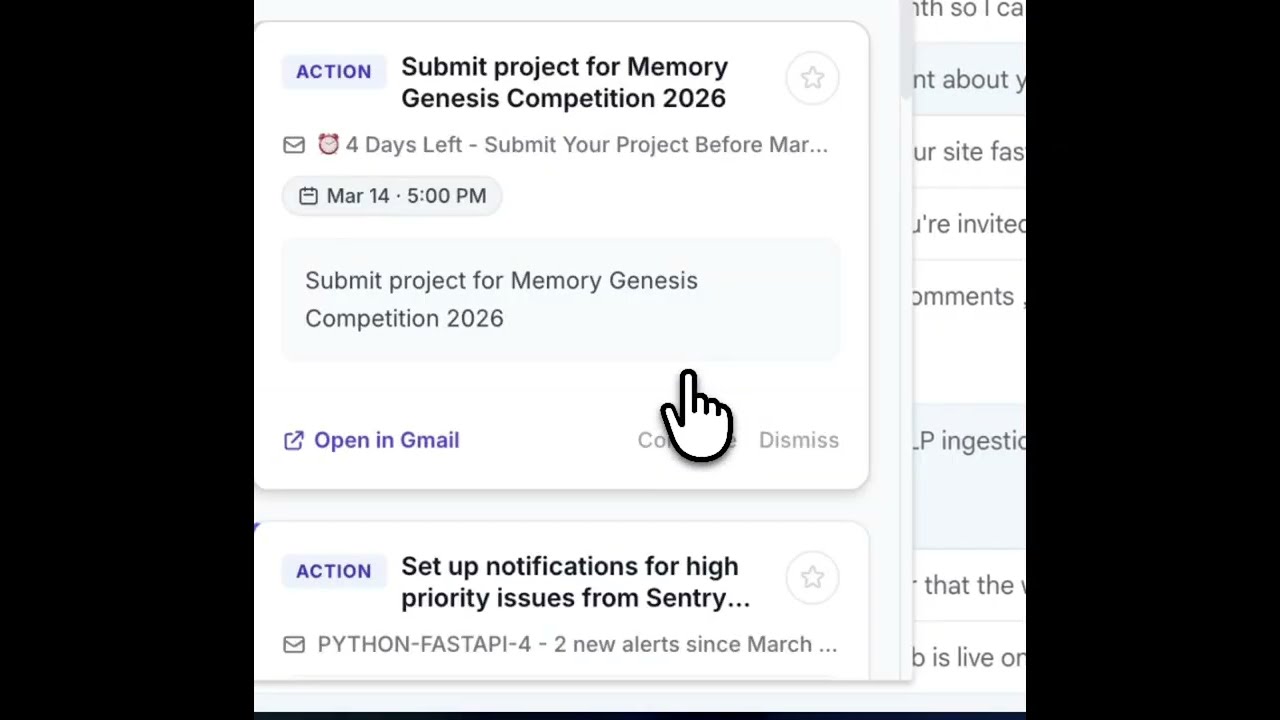
Task: Click the calendar icon in the Mar 14 chip
Action: click(x=308, y=196)
